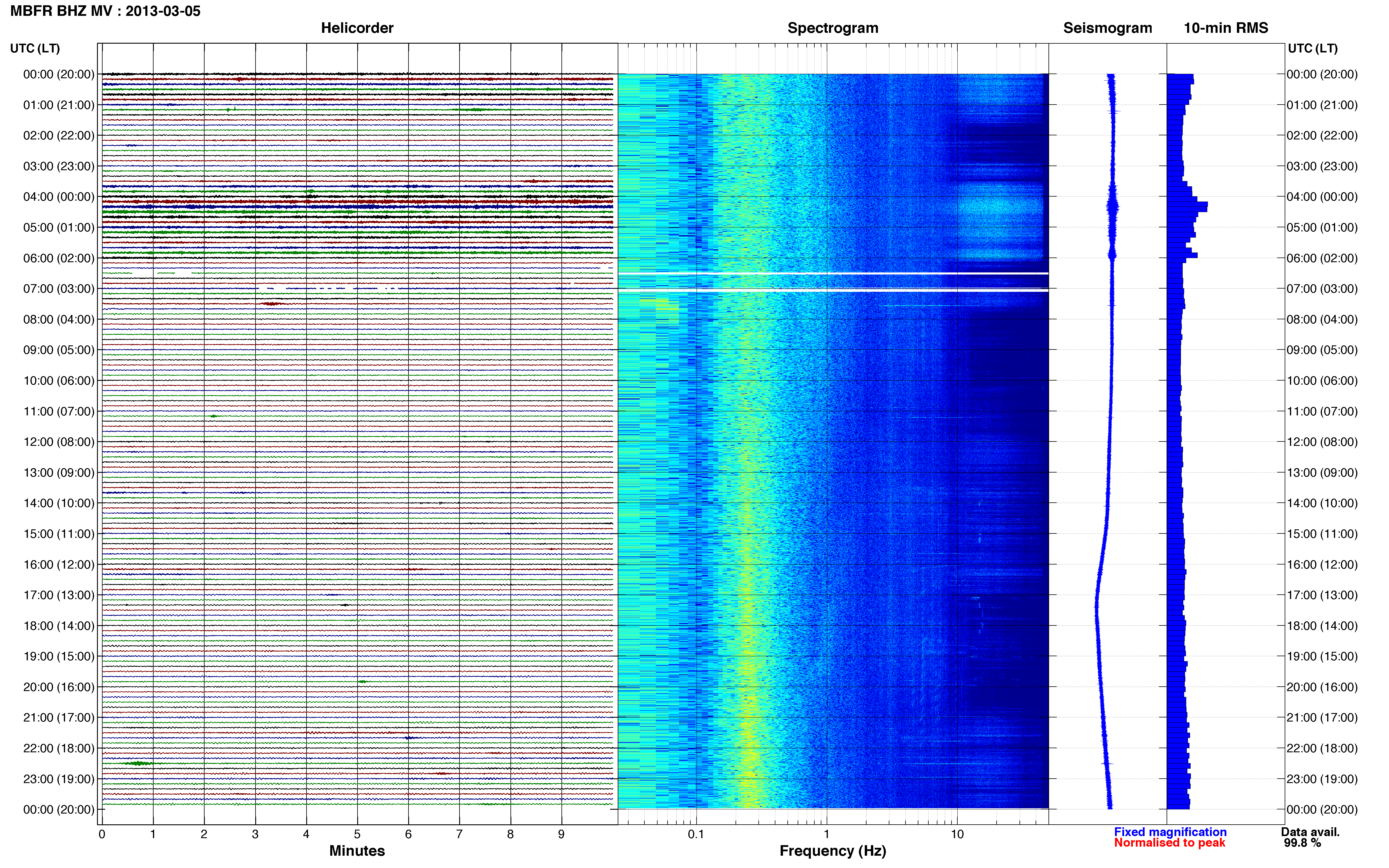
Task: Click "12:00 (08:00)" beside the Helicorder
Action: click(59, 442)
